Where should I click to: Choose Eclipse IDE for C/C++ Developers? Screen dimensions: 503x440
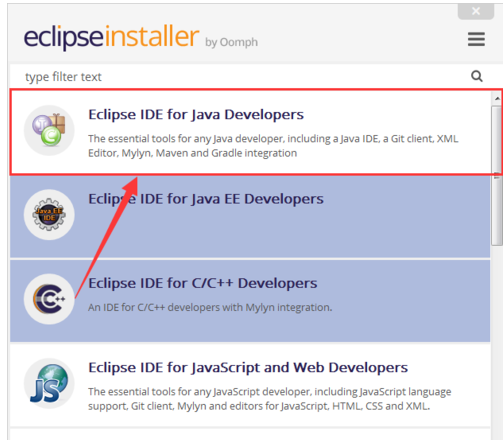(x=203, y=283)
